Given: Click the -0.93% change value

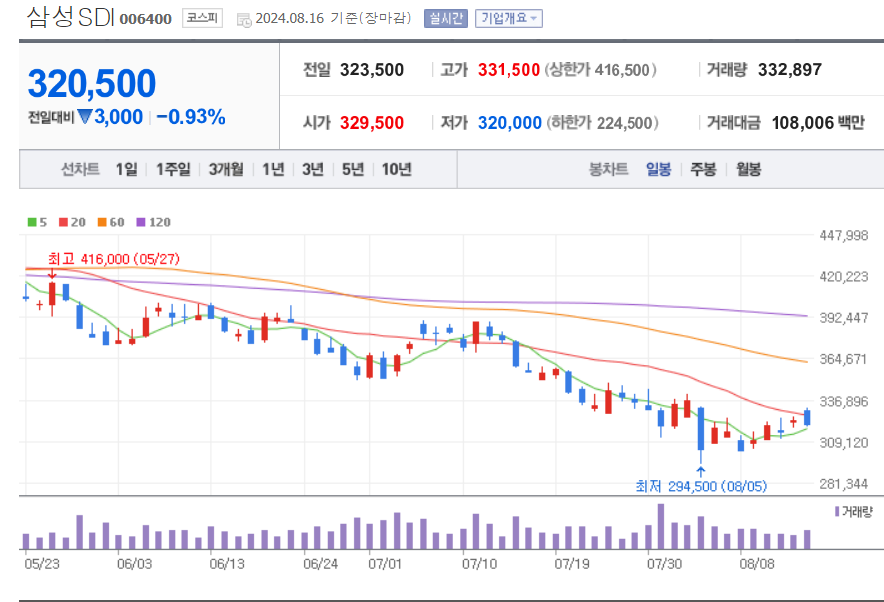Looking at the screenshot, I should 191,117.
